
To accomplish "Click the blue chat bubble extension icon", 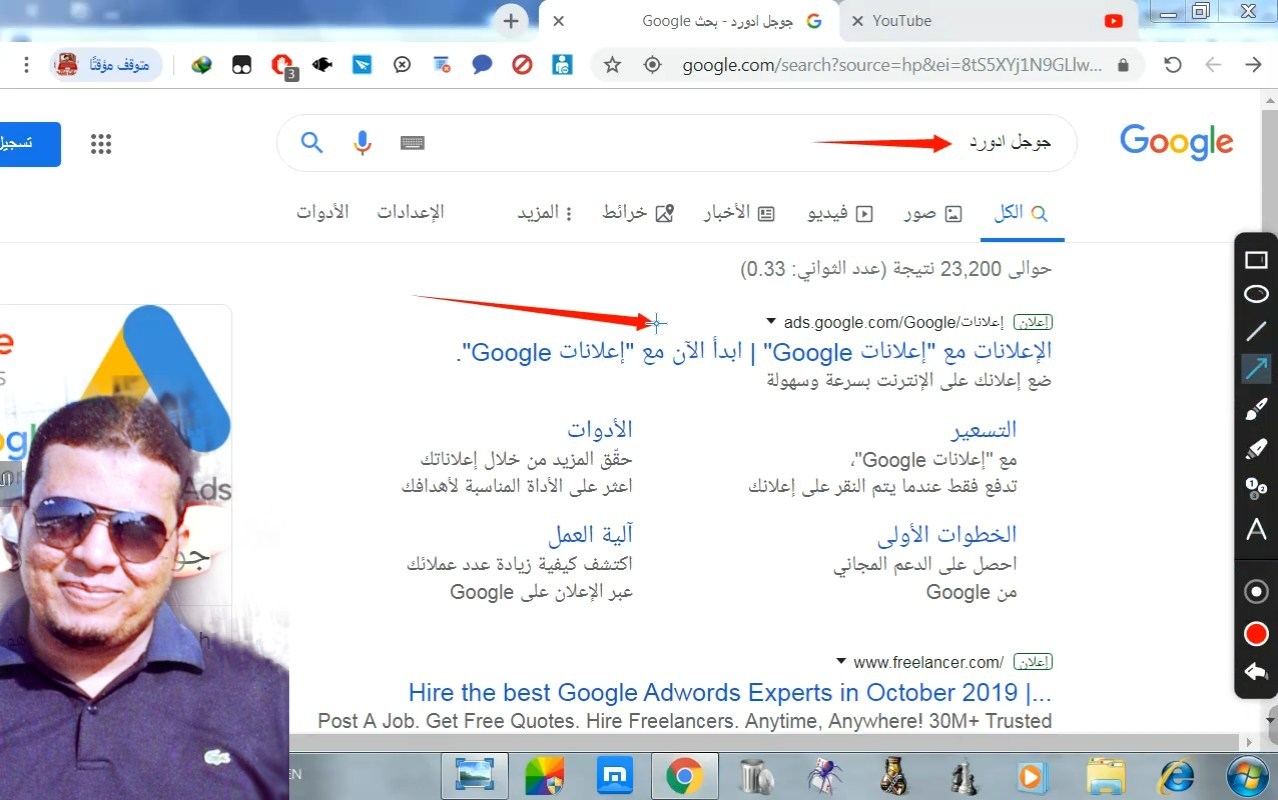I will 482,65.
